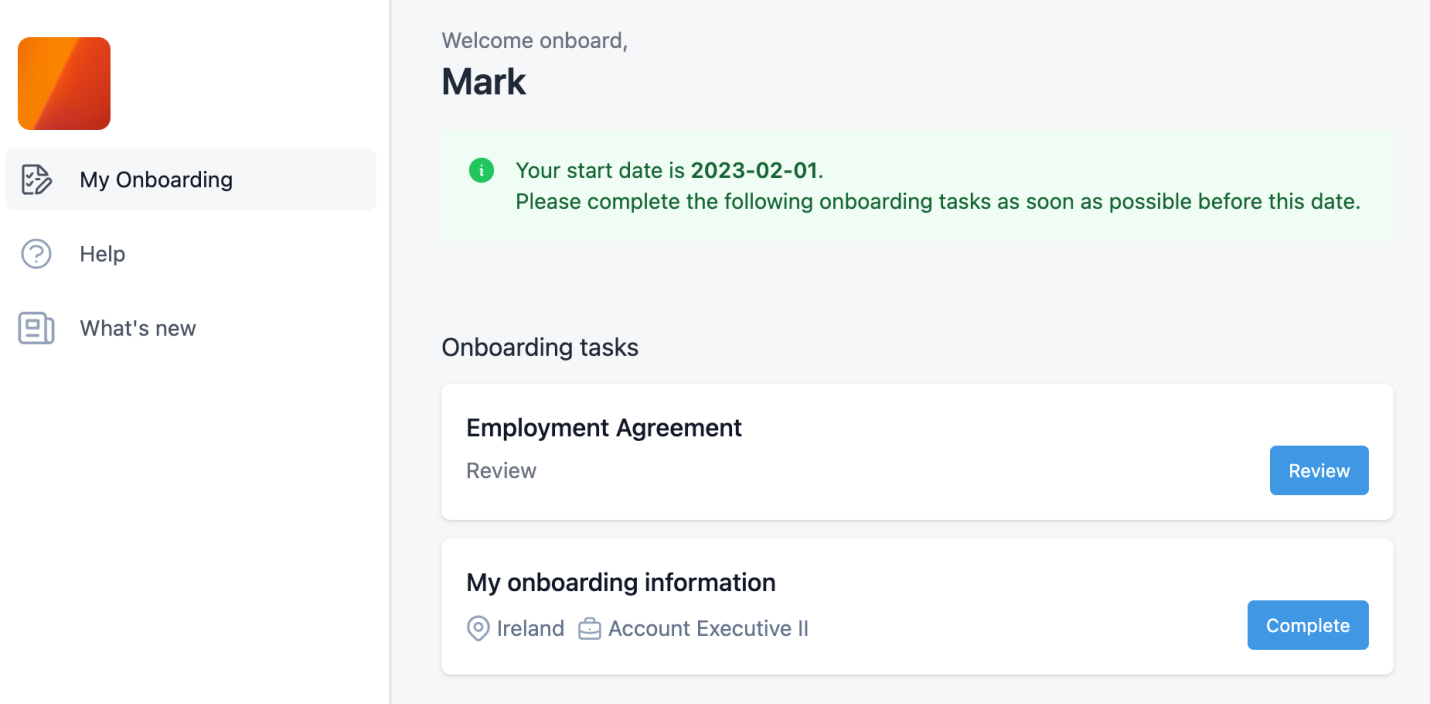Click the briefcase icon beside job title
Screen dimensions: 1430x704
pos(590,629)
